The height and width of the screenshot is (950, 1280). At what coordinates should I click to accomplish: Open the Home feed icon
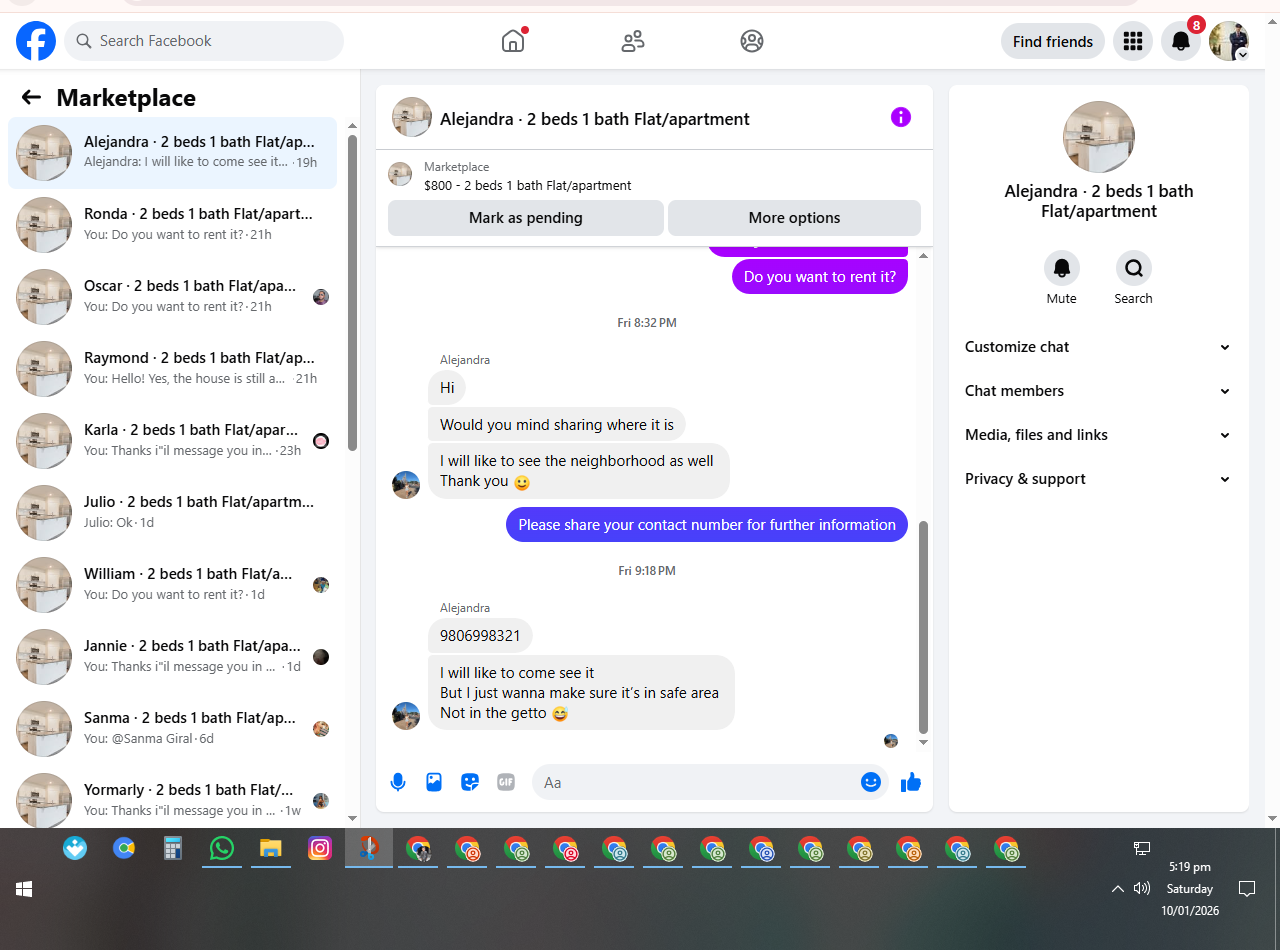513,41
